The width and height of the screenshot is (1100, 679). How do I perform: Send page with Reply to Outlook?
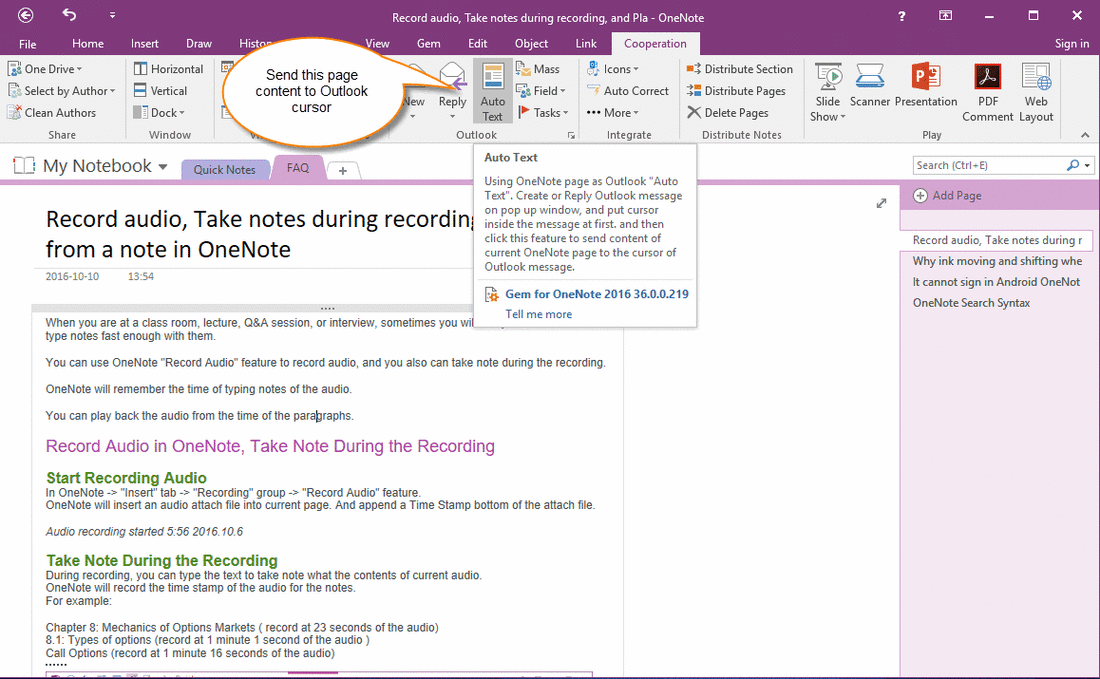[x=452, y=90]
